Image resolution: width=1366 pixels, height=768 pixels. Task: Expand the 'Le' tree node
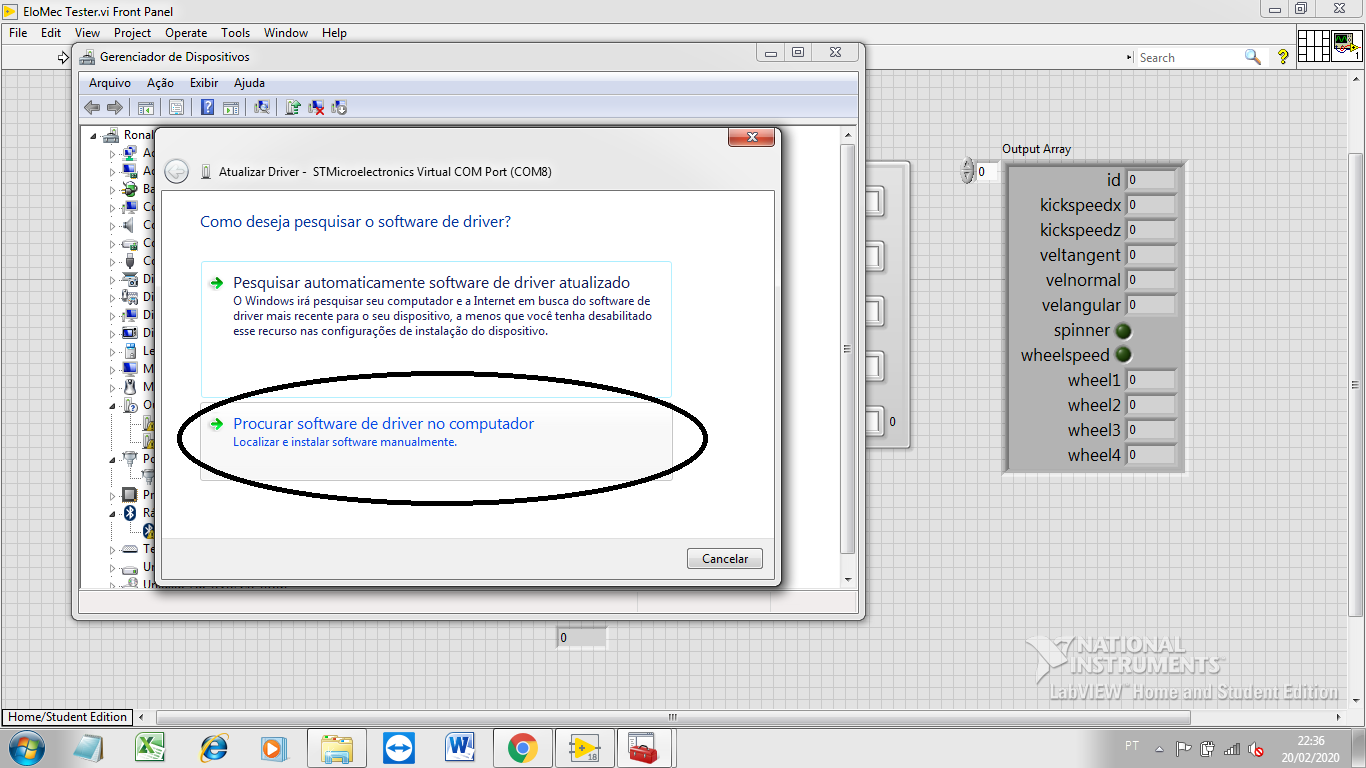[113, 351]
